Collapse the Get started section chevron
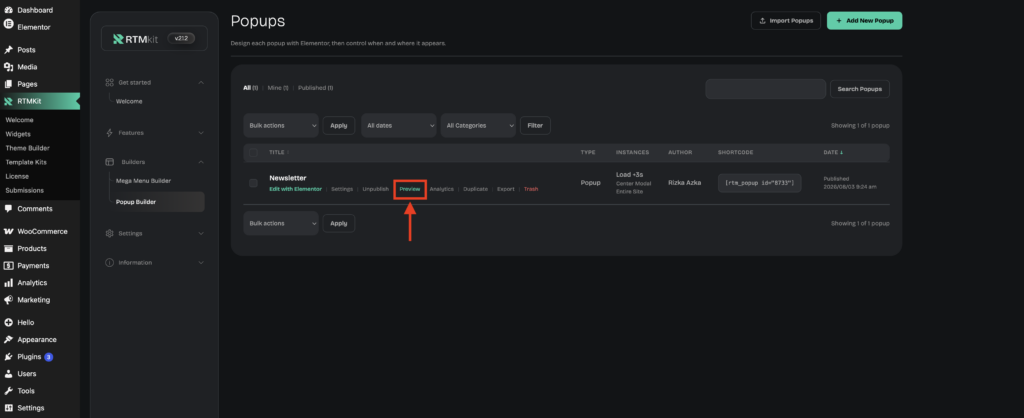The height and width of the screenshot is (418, 1024). coord(201,82)
